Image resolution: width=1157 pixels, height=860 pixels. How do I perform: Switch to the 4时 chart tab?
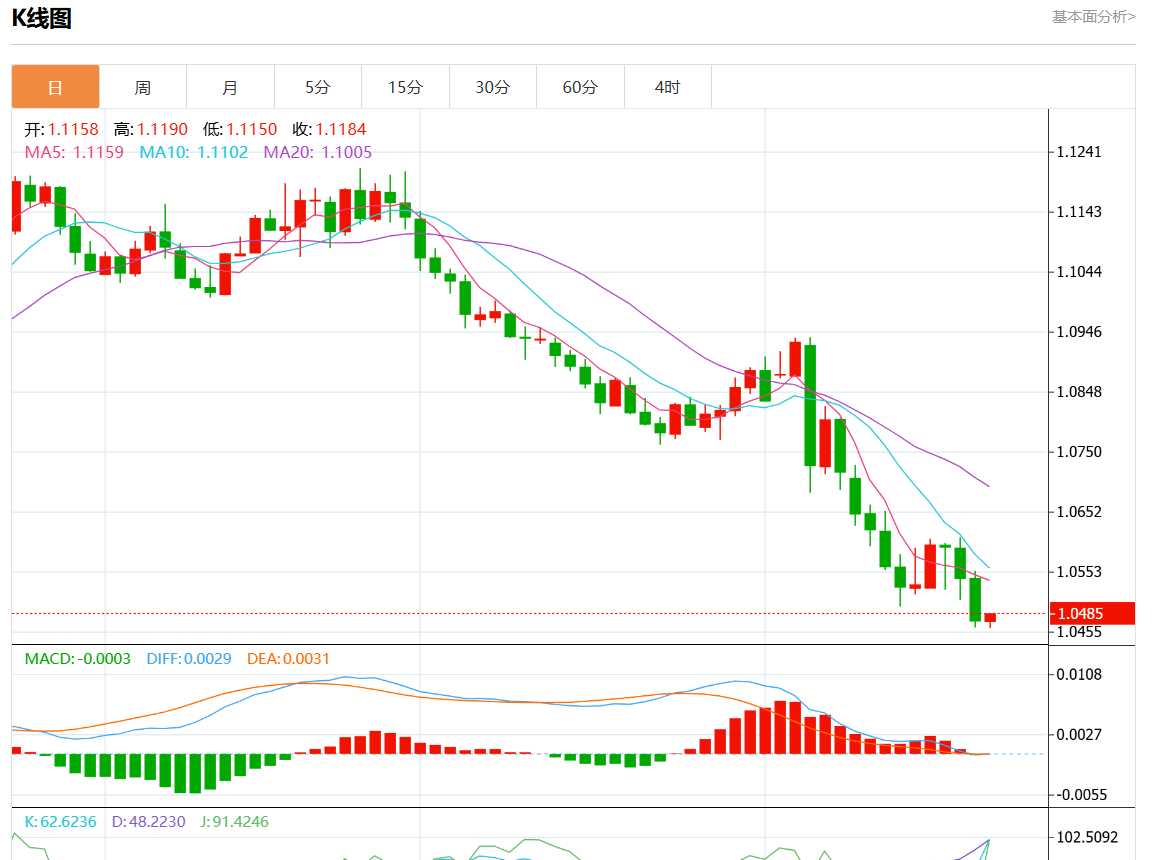667,87
